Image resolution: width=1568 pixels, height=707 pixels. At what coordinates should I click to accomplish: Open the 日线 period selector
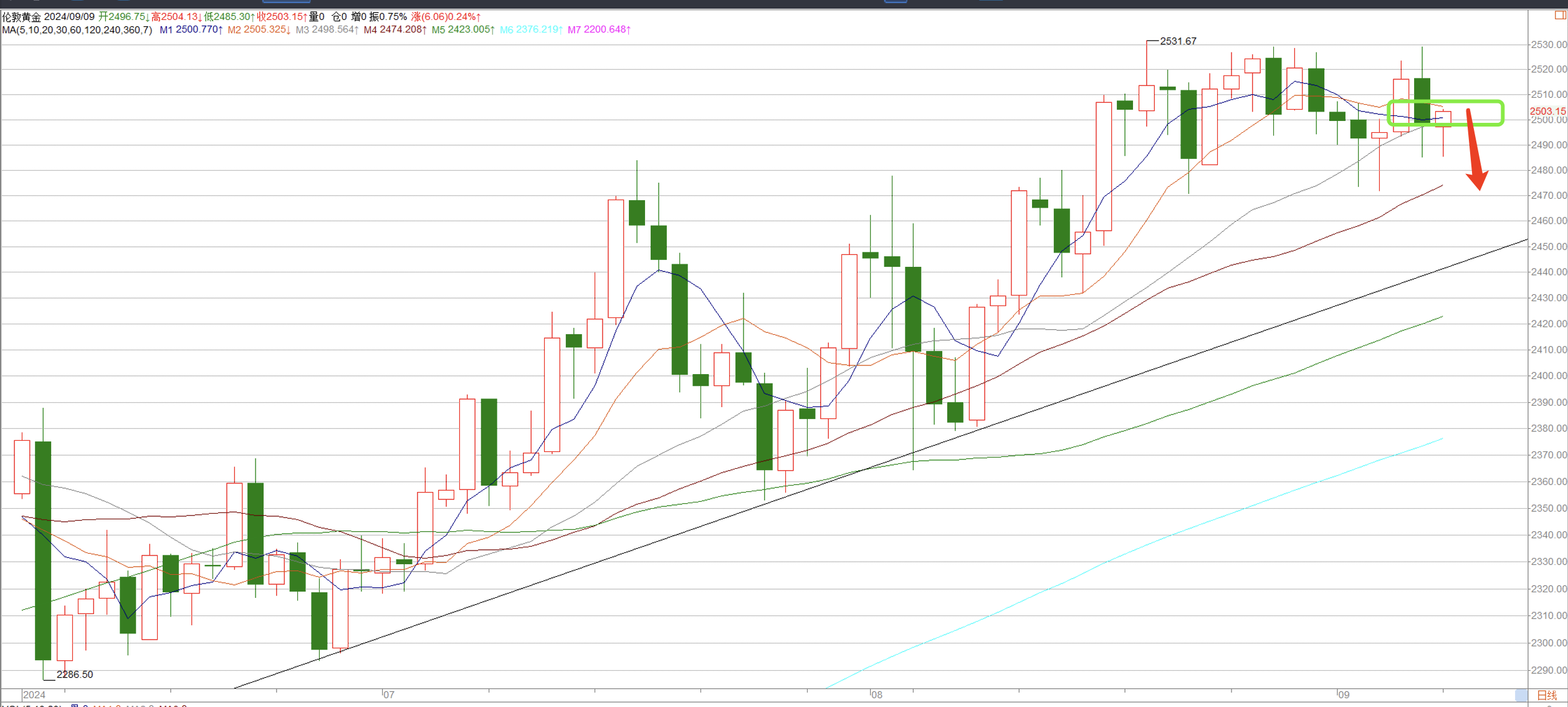pos(1547,695)
